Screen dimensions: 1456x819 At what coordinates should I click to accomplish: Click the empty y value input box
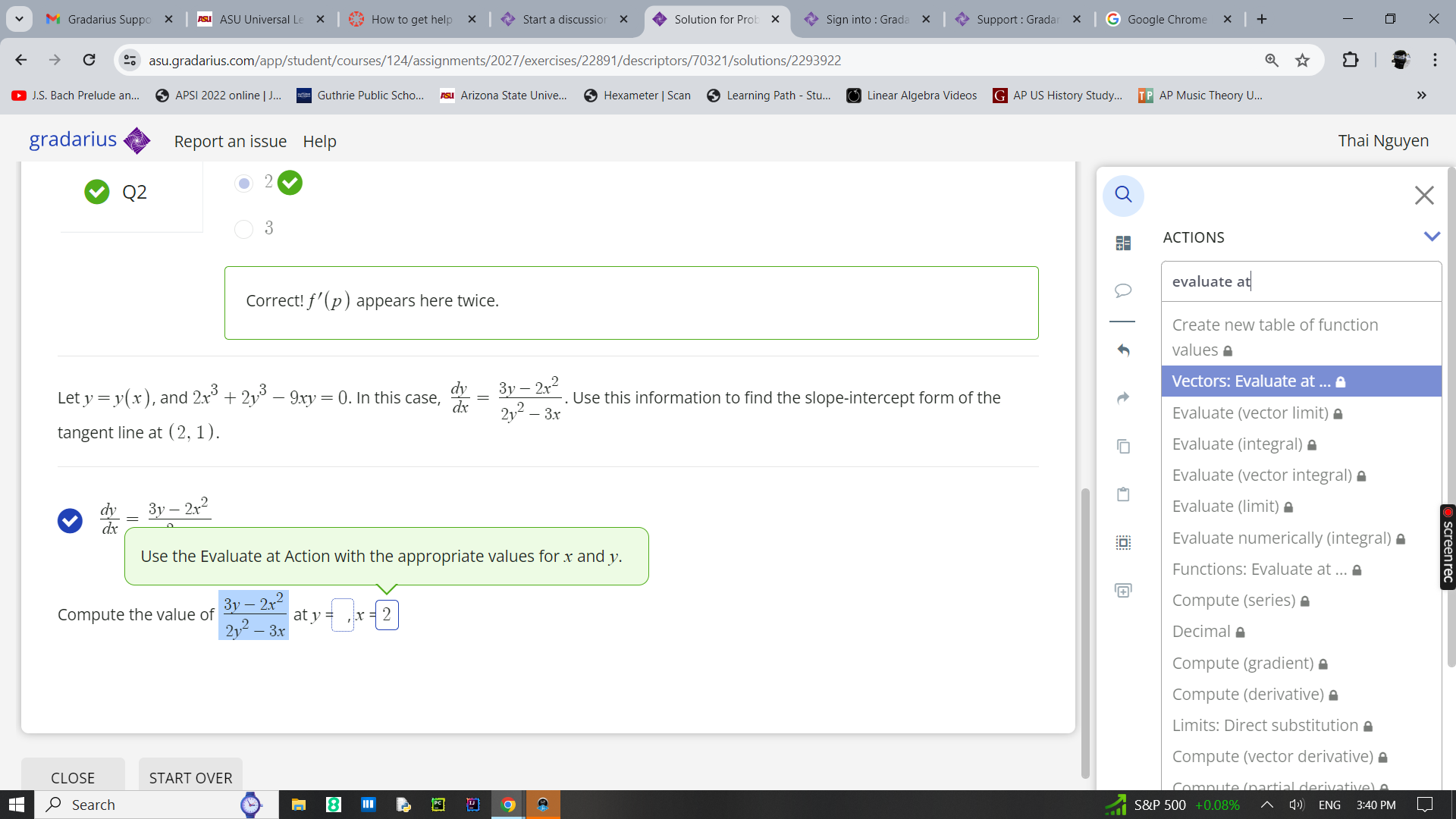[343, 615]
